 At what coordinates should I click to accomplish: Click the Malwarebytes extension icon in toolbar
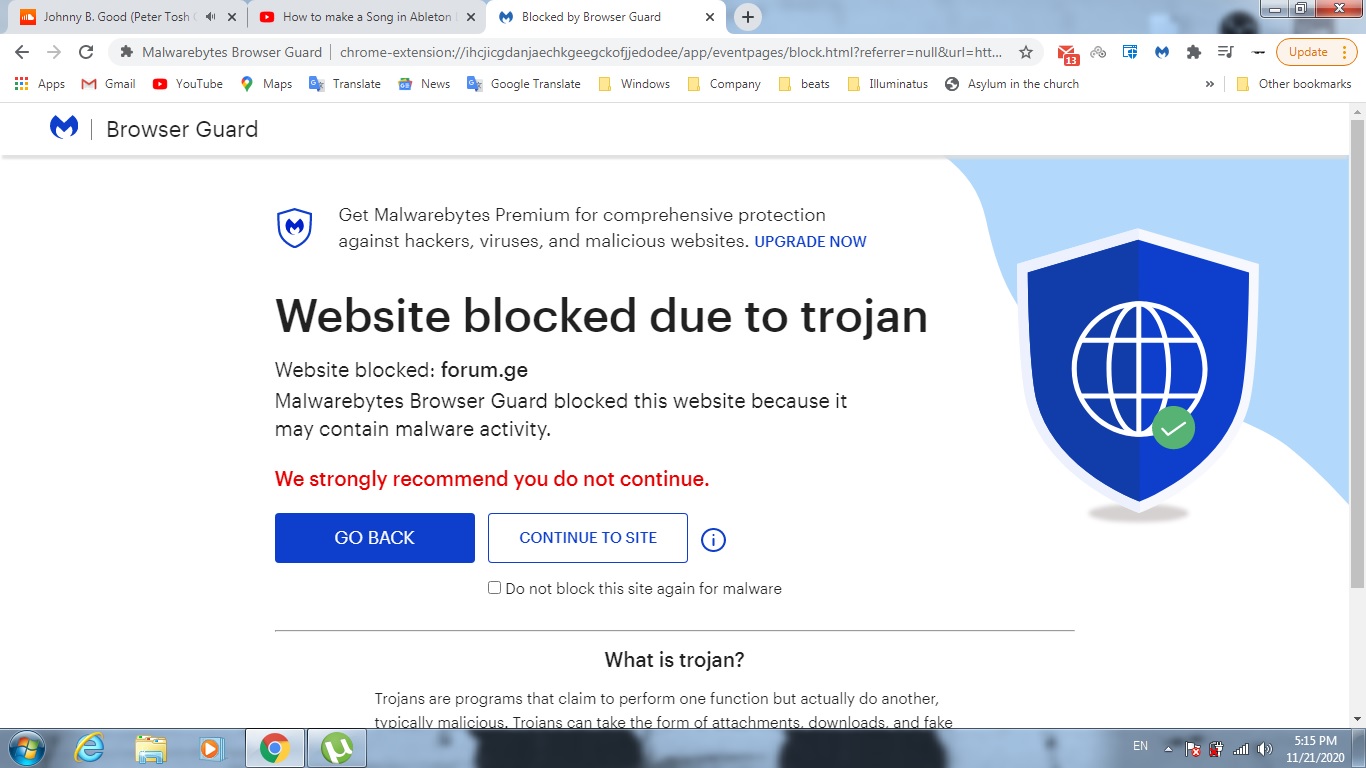click(x=1161, y=52)
